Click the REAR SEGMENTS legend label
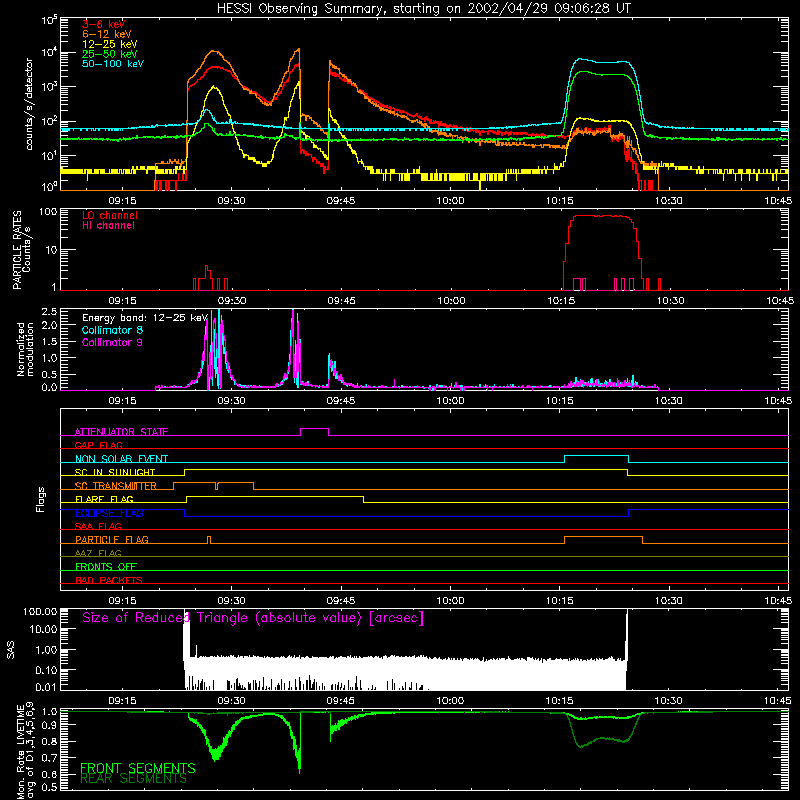 pyautogui.click(x=134, y=778)
